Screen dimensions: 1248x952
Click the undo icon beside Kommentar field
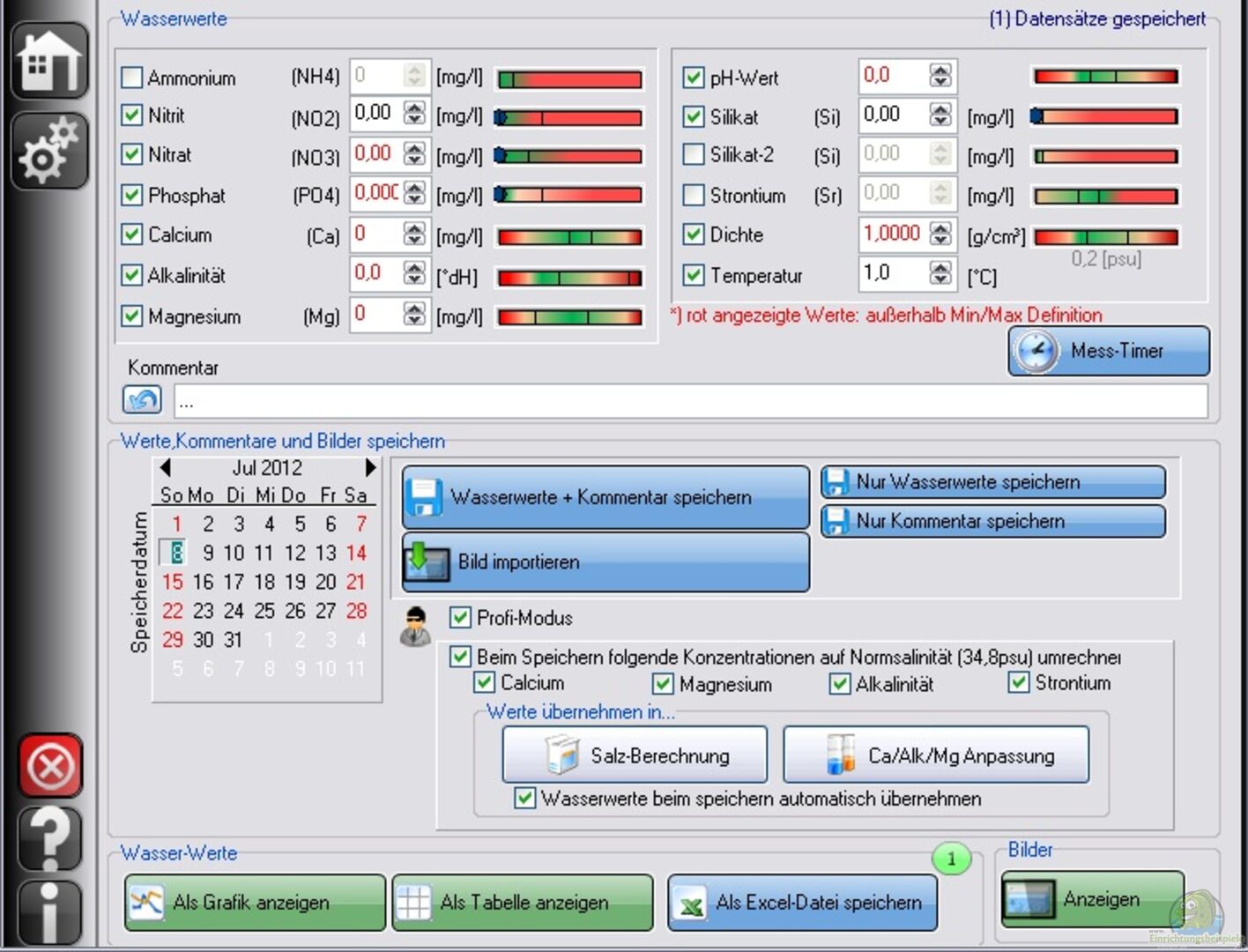point(142,400)
